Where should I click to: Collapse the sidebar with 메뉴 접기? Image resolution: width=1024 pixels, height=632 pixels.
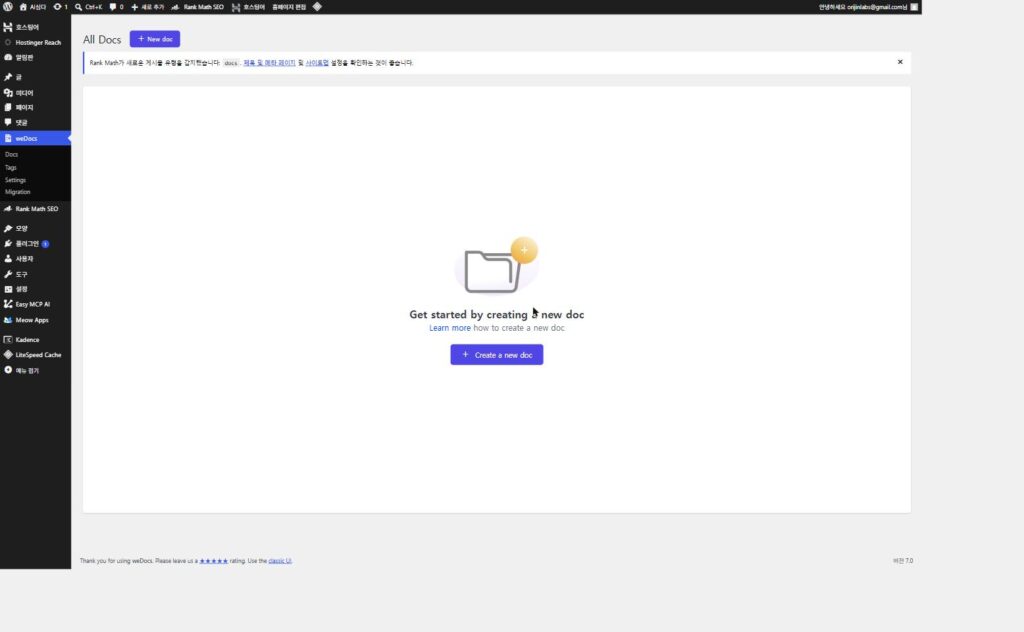tap(35, 370)
